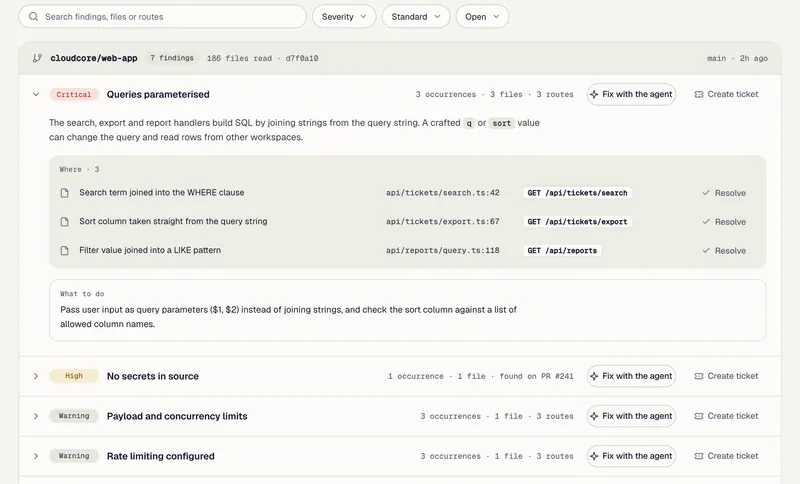The height and width of the screenshot is (484, 800).
Task: Click Warning badge on Payload and concurrency limits
Action: point(73,416)
